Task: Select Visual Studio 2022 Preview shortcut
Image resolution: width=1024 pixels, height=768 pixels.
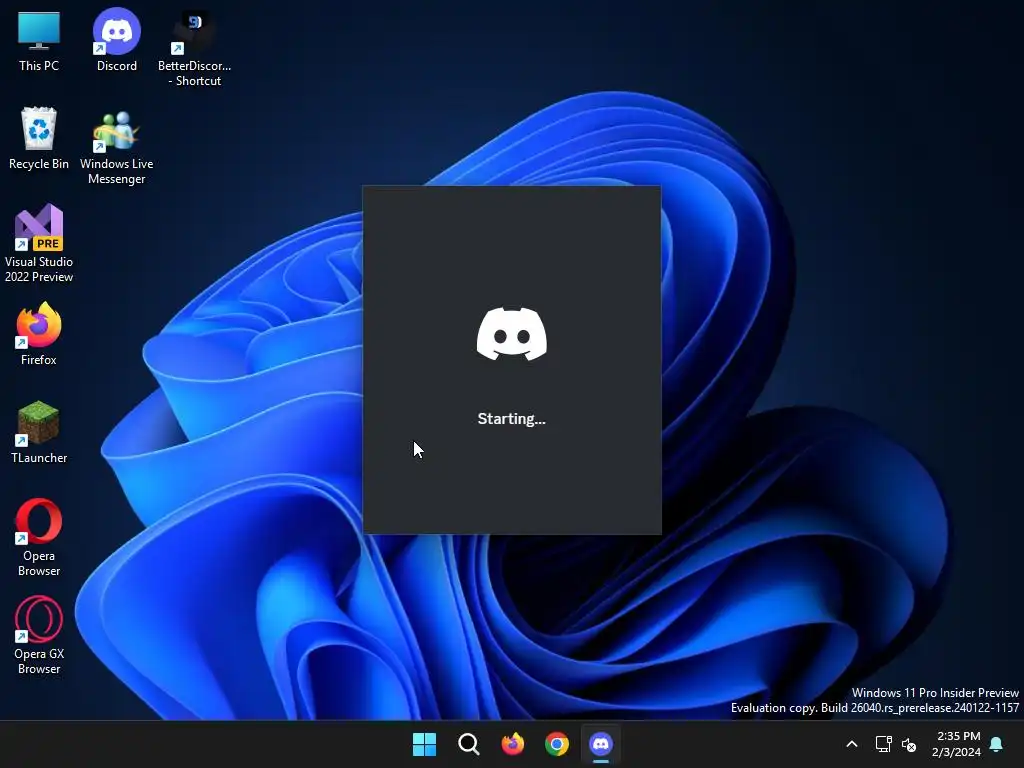Action: coord(39,244)
